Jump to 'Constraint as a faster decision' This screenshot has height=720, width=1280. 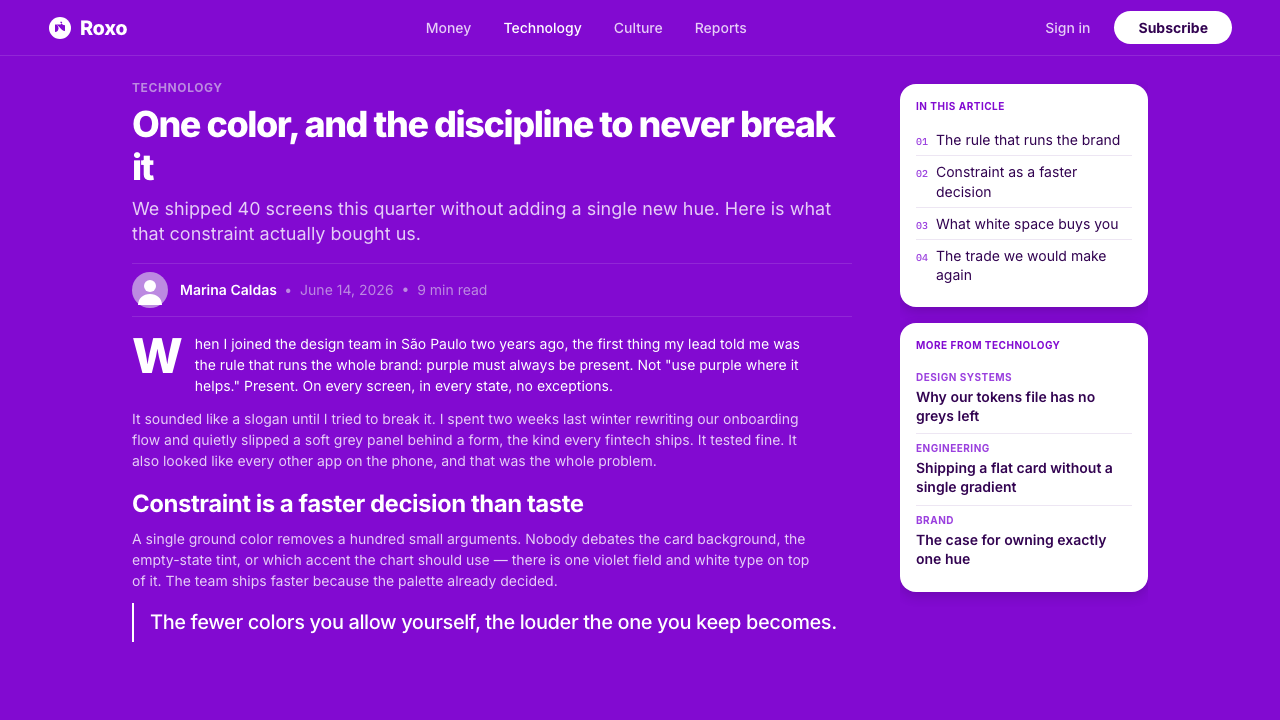click(x=1024, y=182)
